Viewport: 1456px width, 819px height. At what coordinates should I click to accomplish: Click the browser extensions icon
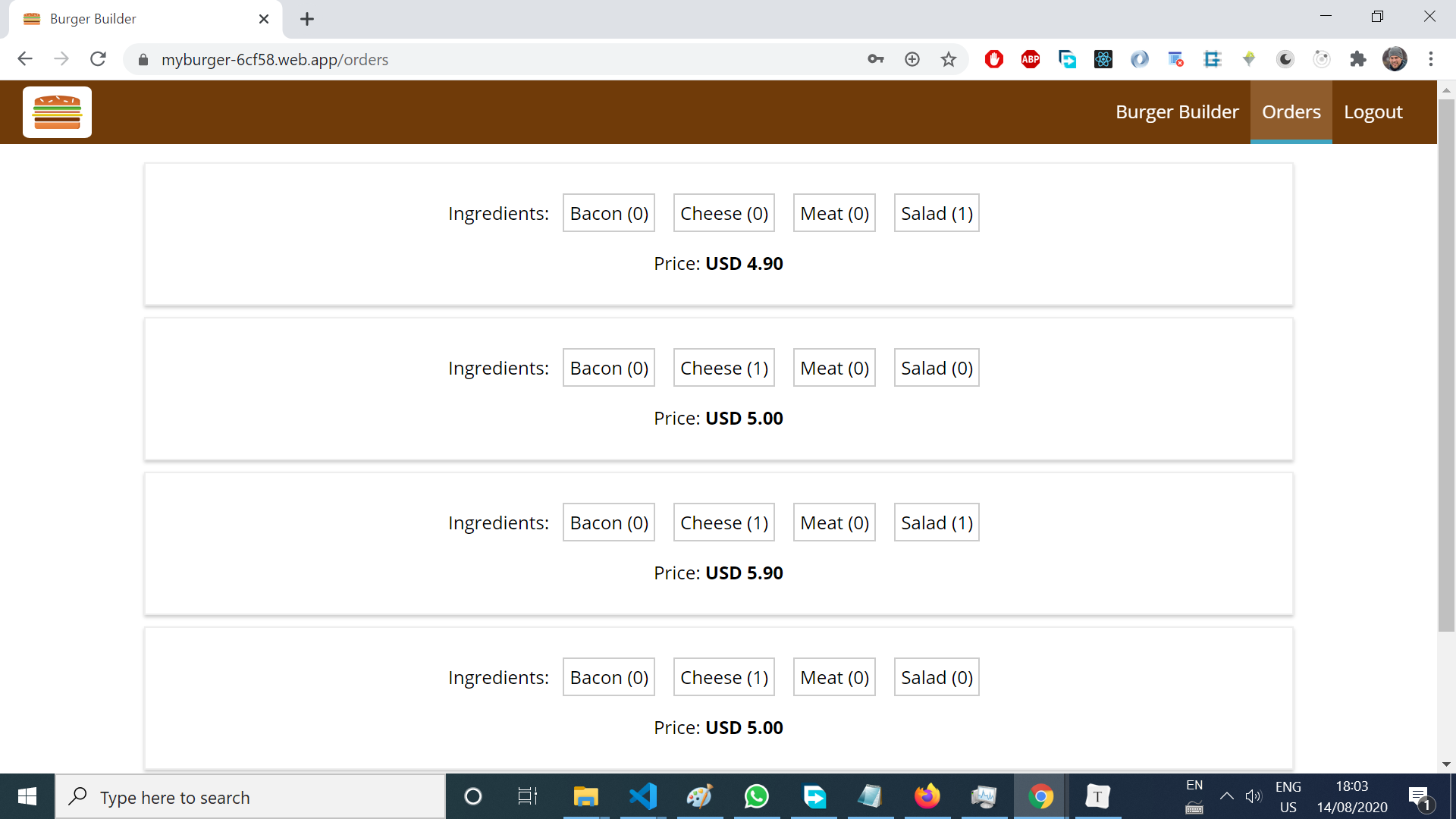point(1358,59)
